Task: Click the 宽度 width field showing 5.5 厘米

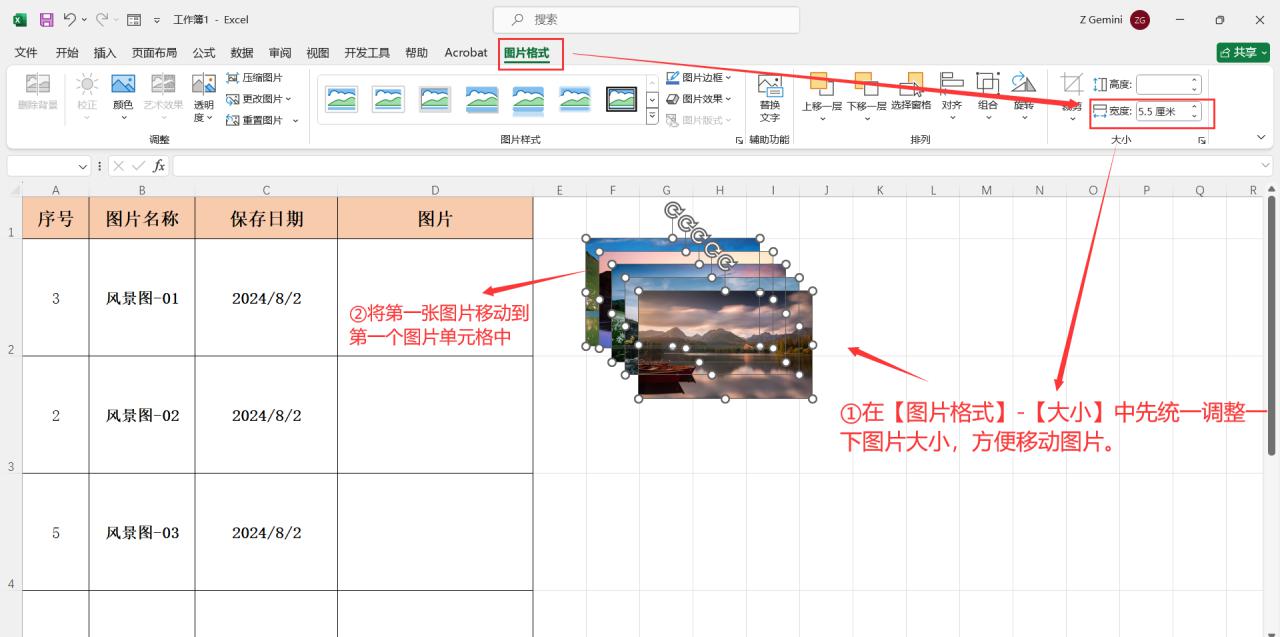Action: point(1168,112)
